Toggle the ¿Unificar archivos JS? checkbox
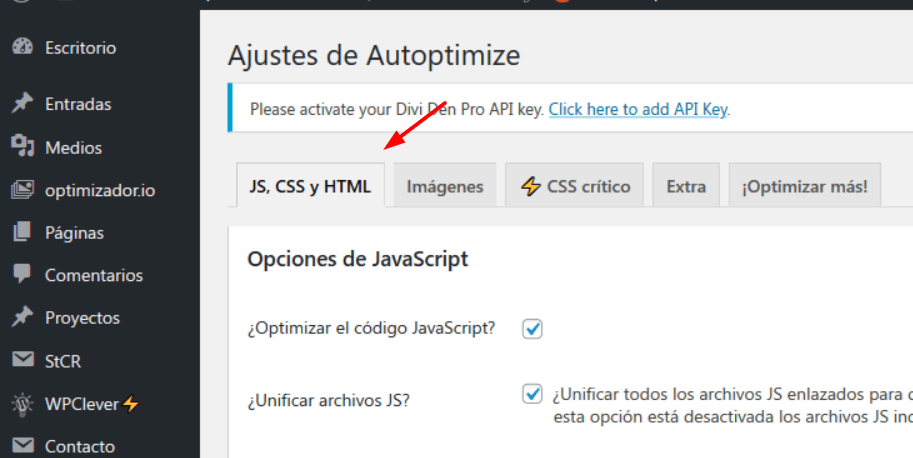Image resolution: width=913 pixels, height=458 pixels. tap(532, 394)
